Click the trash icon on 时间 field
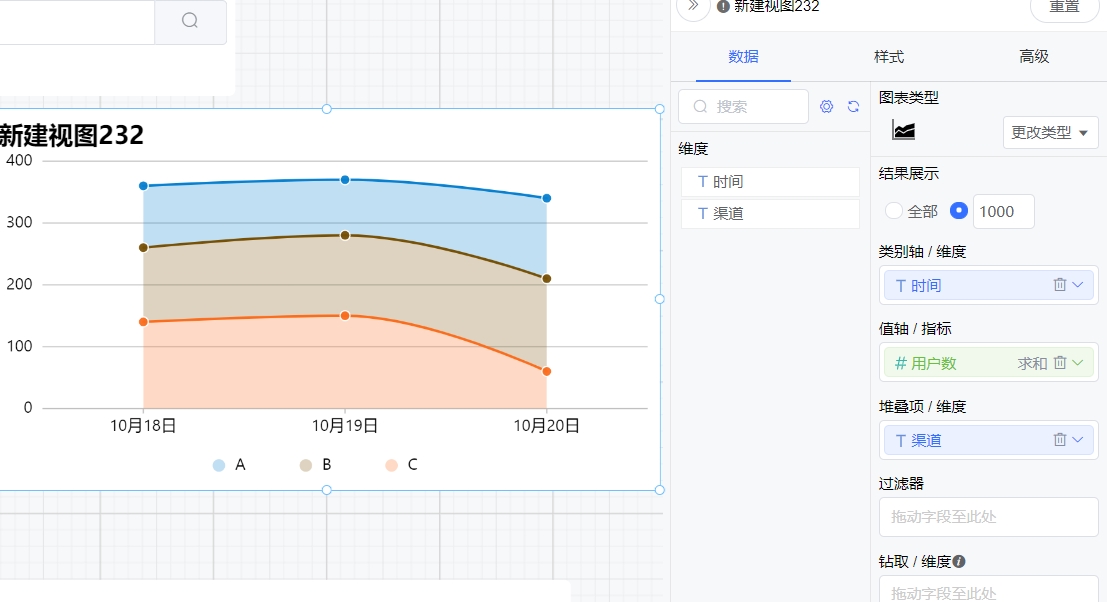Image resolution: width=1107 pixels, height=602 pixels. point(1060,285)
